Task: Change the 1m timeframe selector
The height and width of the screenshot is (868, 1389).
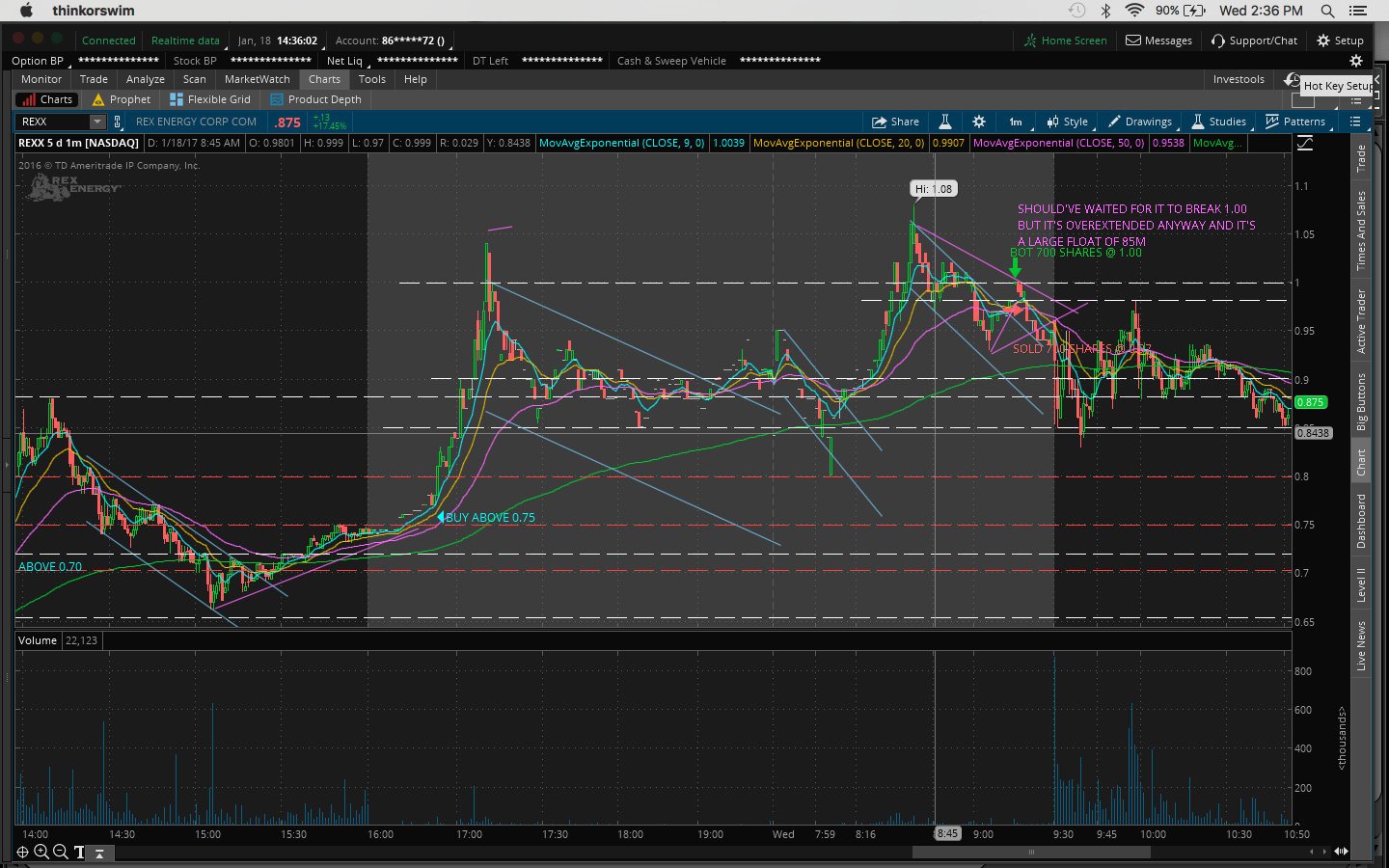Action: (x=1017, y=122)
